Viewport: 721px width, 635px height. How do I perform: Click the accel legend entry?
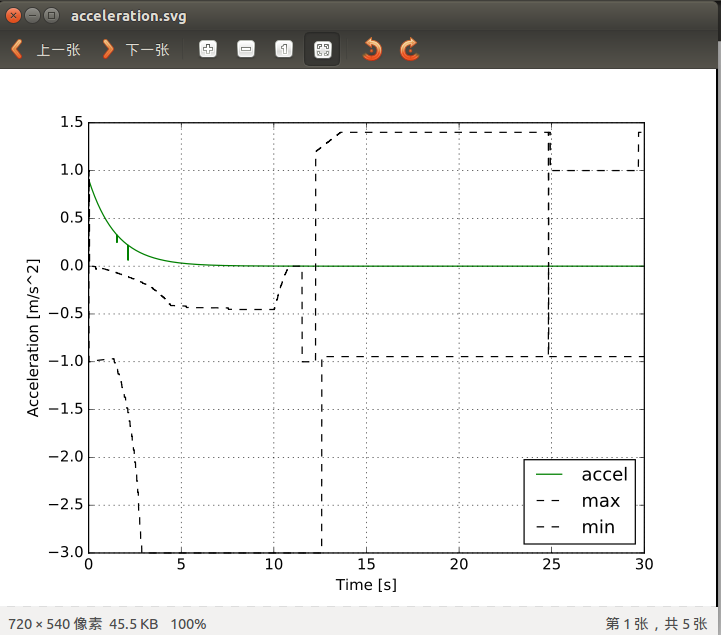pos(604,474)
